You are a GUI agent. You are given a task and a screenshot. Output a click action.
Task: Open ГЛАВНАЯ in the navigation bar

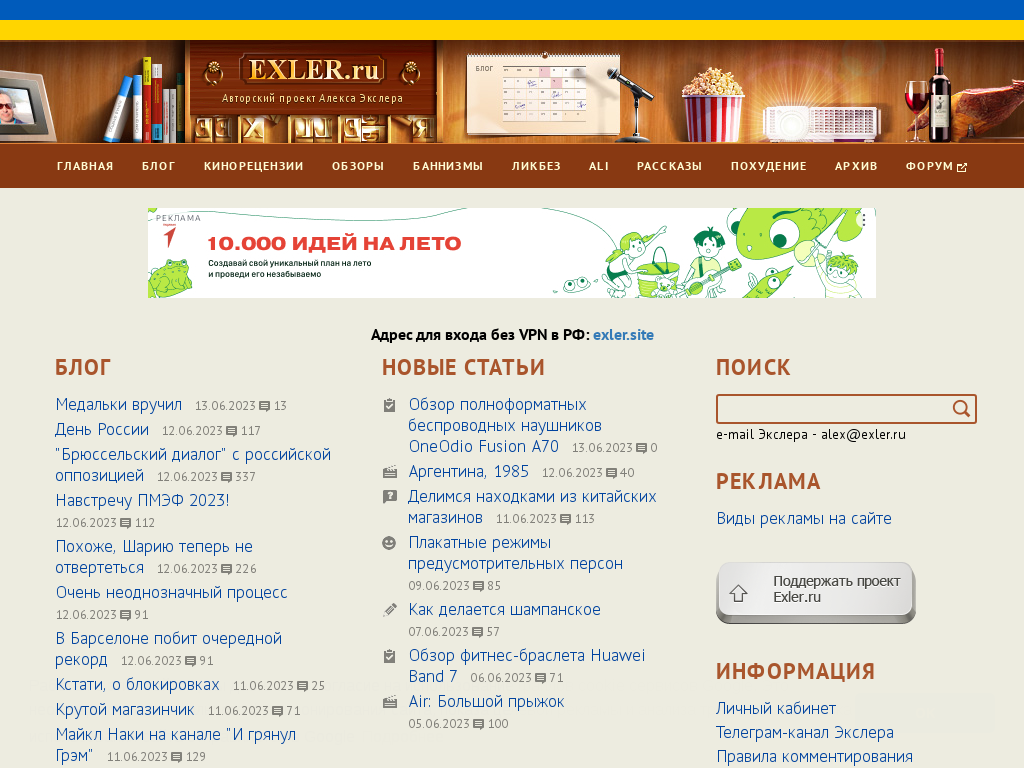pyautogui.click(x=85, y=166)
